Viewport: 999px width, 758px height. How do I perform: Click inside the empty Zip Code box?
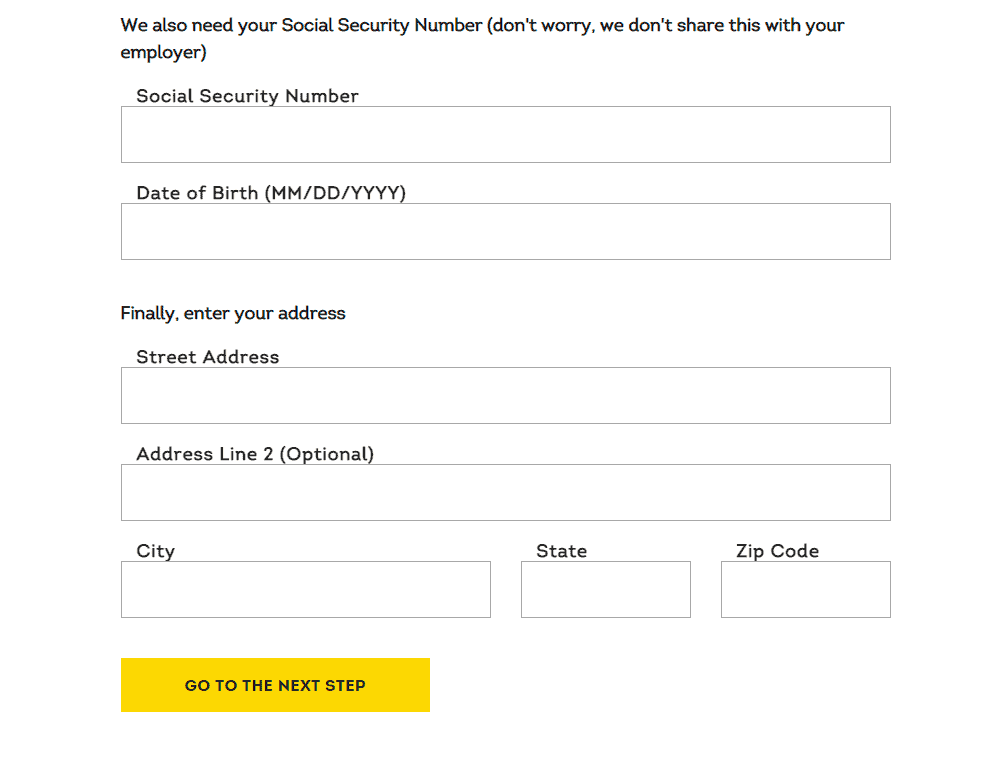pyautogui.click(x=805, y=589)
